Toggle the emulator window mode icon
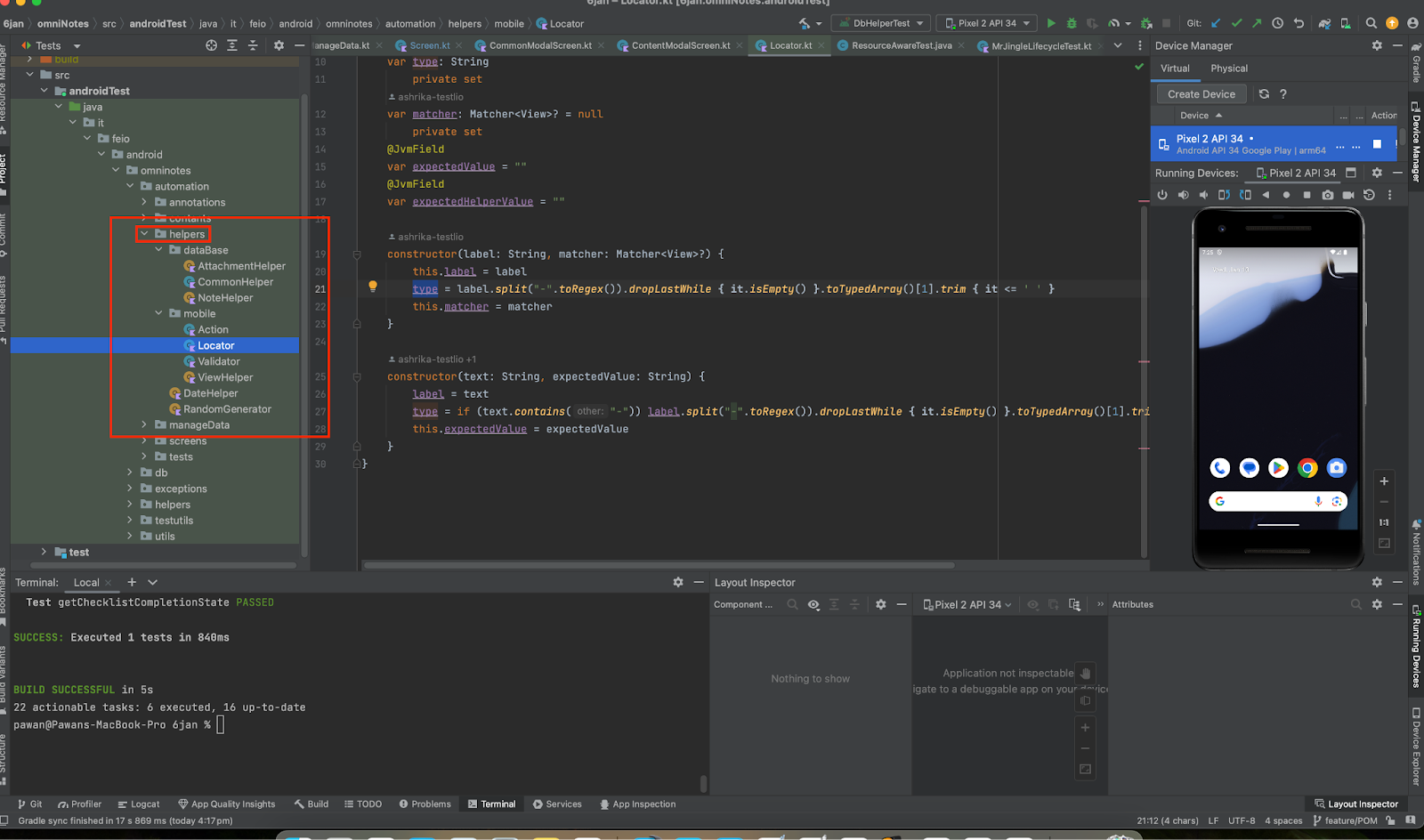Image resolution: width=1424 pixels, height=840 pixels. (x=1351, y=173)
